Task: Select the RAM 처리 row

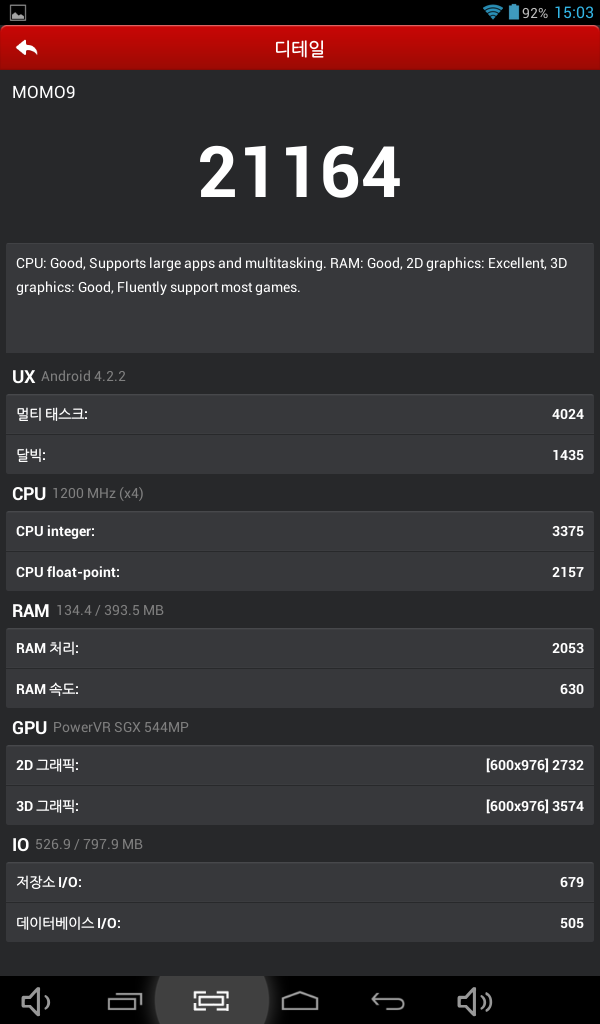Action: point(300,648)
